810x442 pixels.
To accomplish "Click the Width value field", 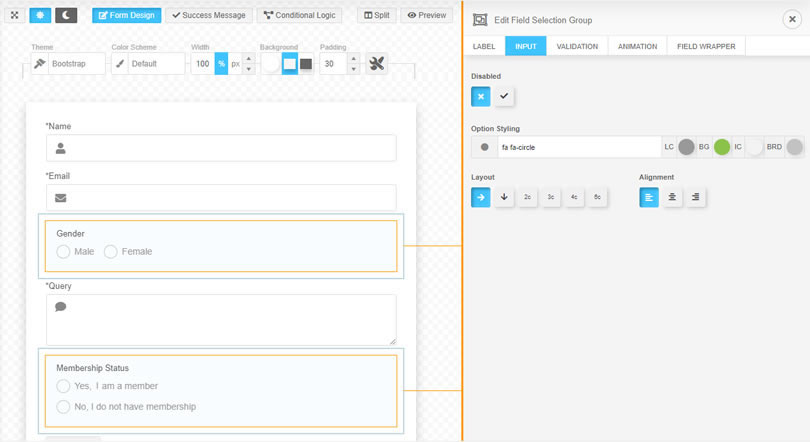I will tap(202, 64).
